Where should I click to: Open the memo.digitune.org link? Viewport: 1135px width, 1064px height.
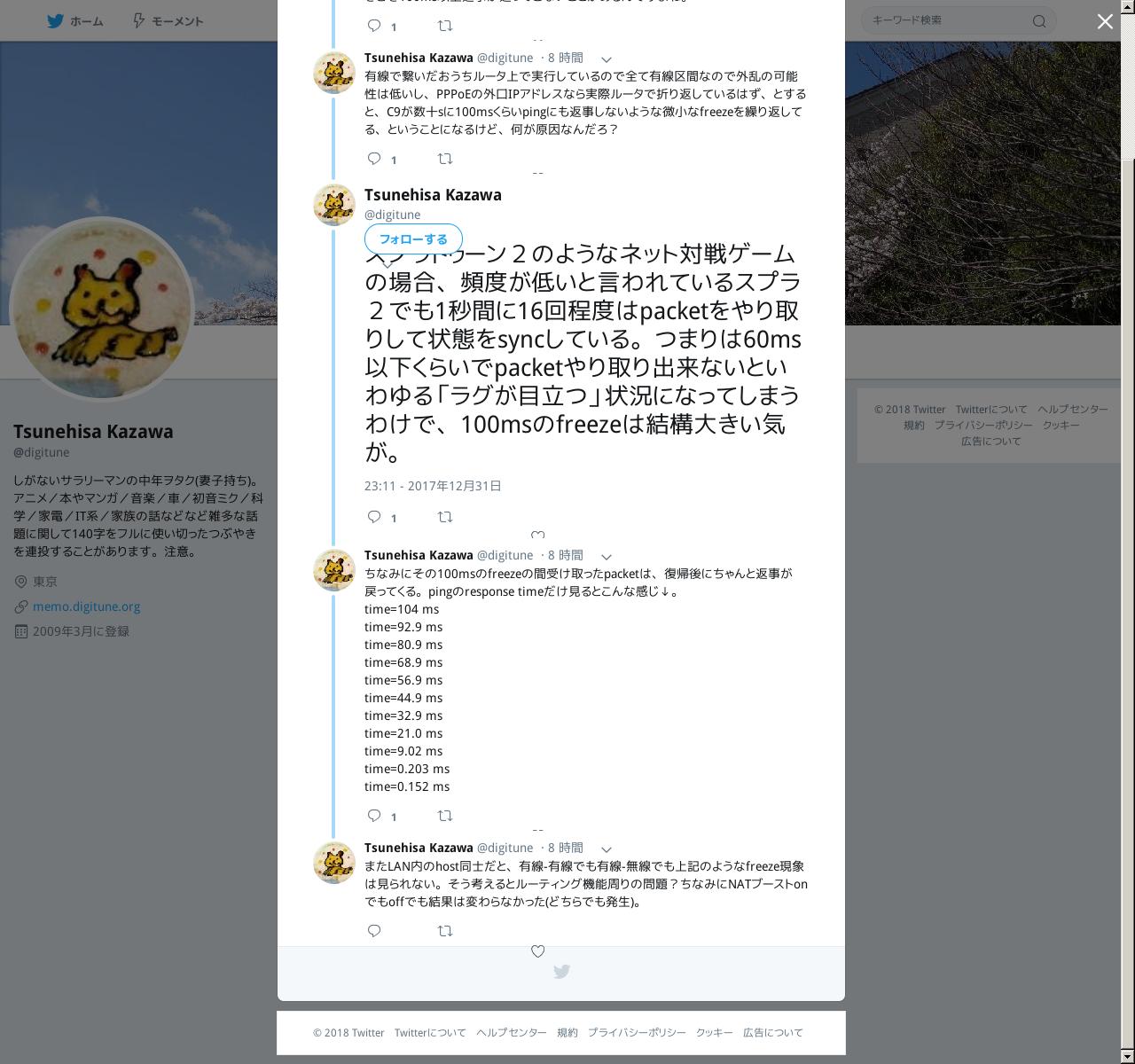click(87, 606)
